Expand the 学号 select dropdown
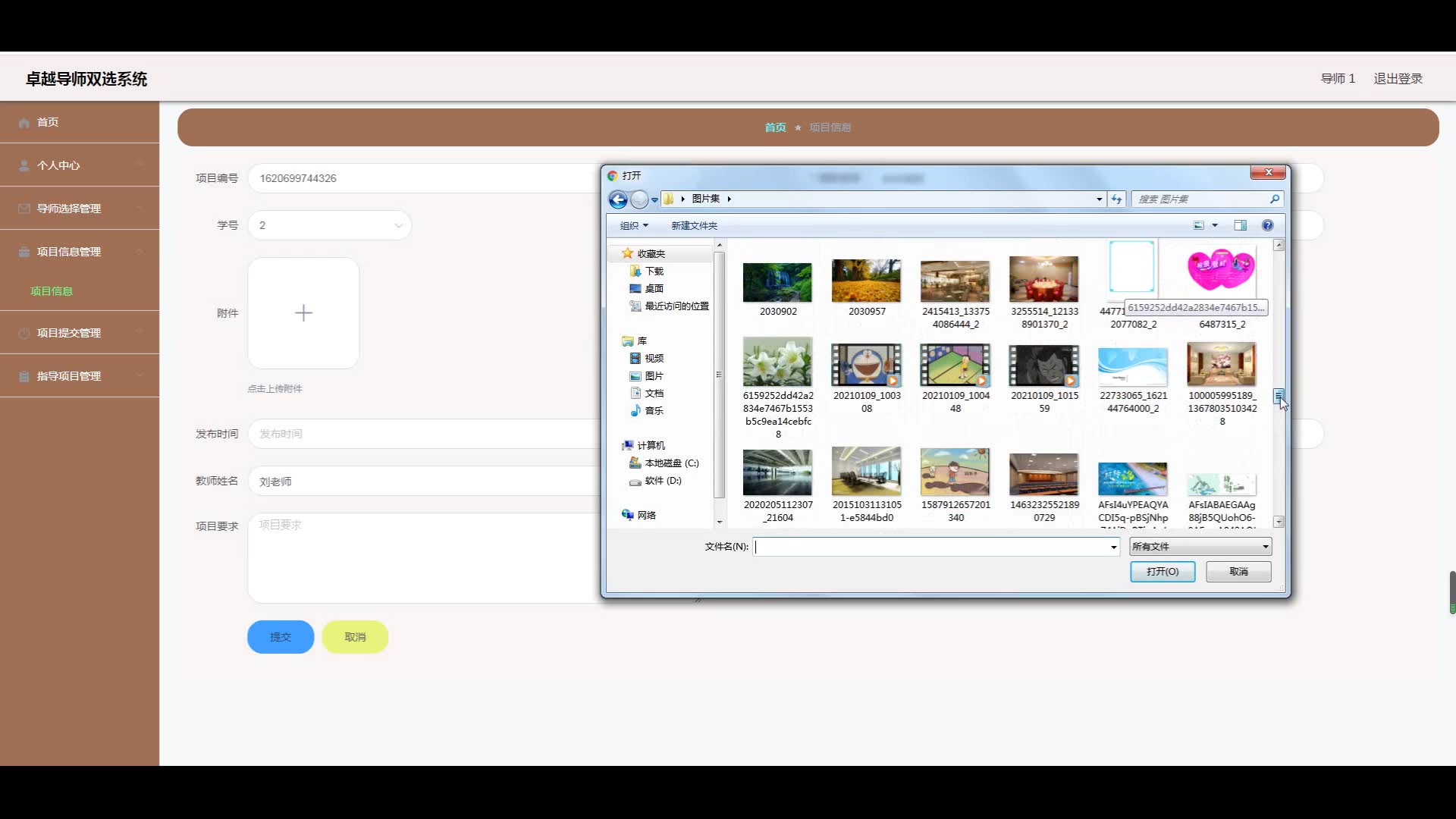 330,226
